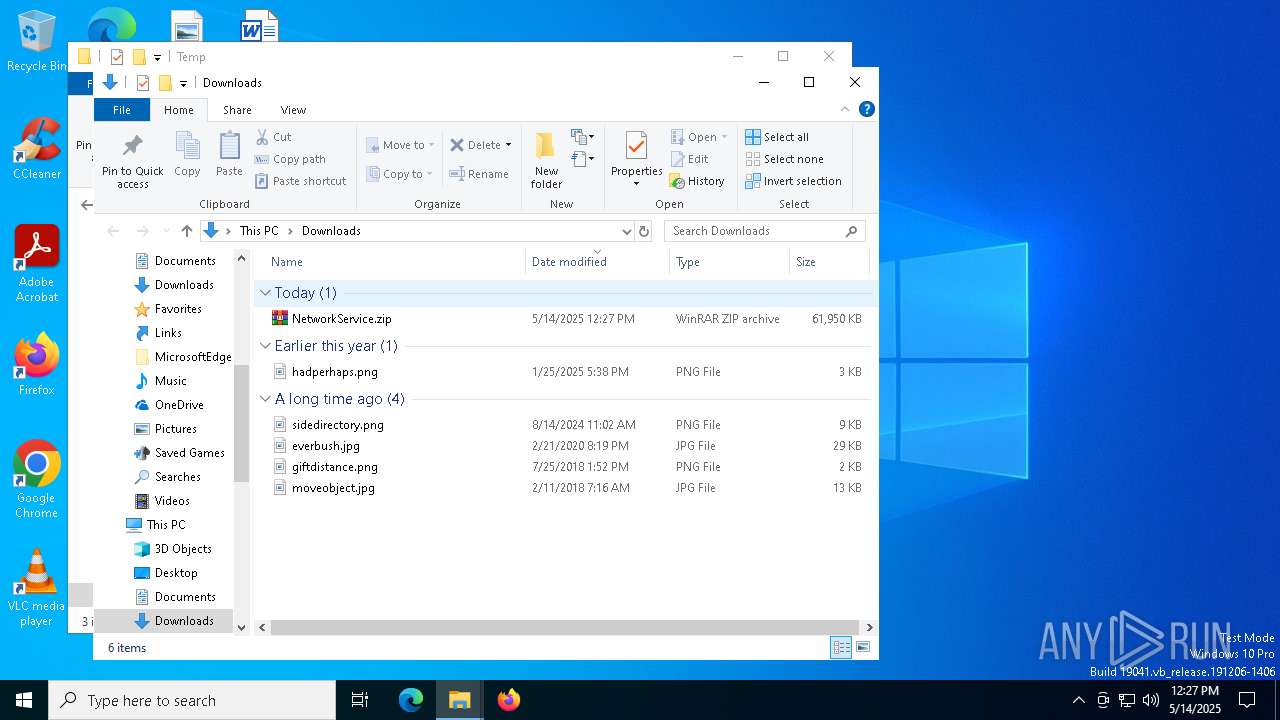Image resolution: width=1280 pixels, height=720 pixels.
Task: Open address bar history dropdown
Action: (627, 231)
